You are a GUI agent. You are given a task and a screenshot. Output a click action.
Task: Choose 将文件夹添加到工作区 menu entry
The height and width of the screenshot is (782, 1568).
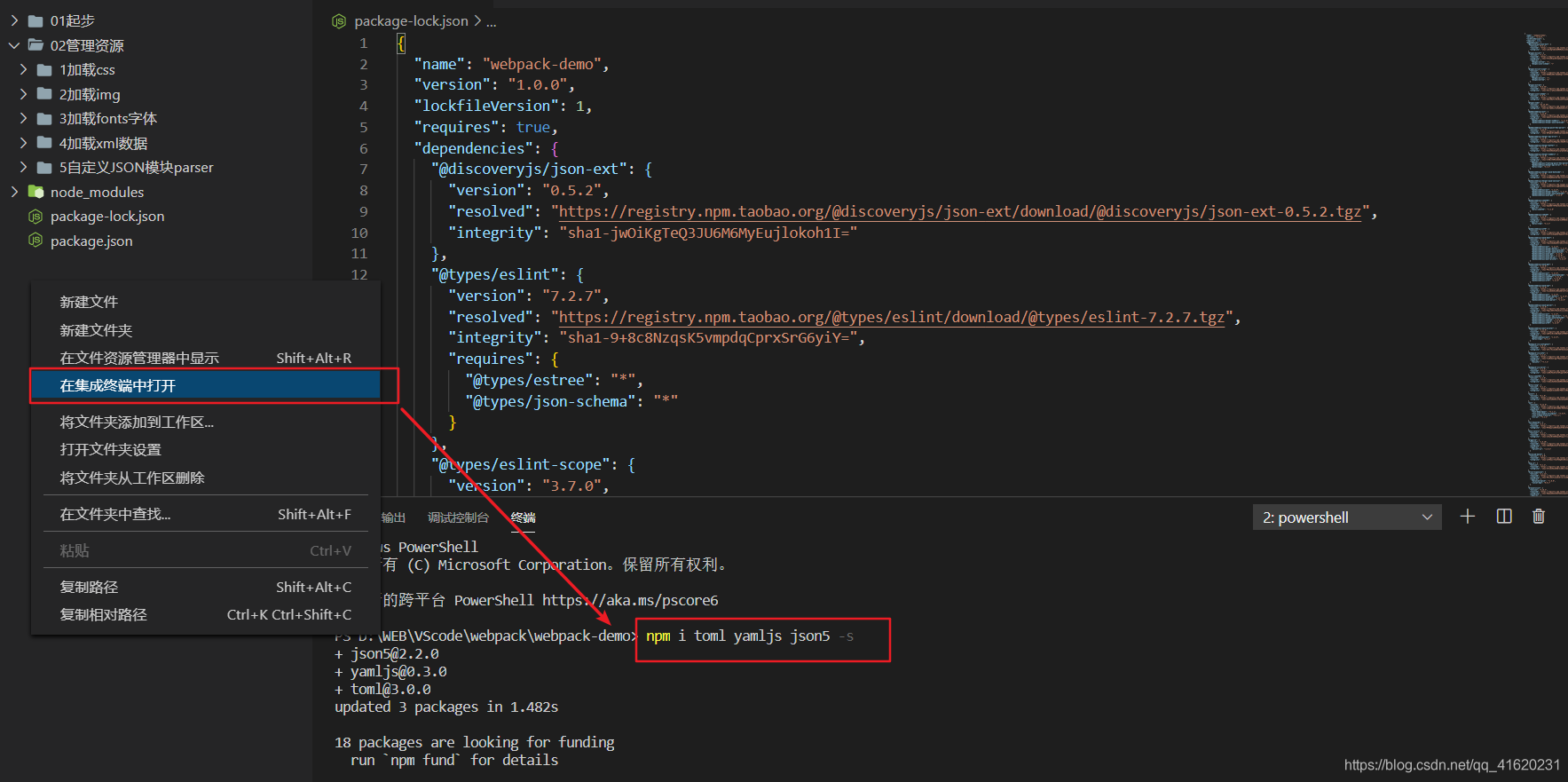206,422
